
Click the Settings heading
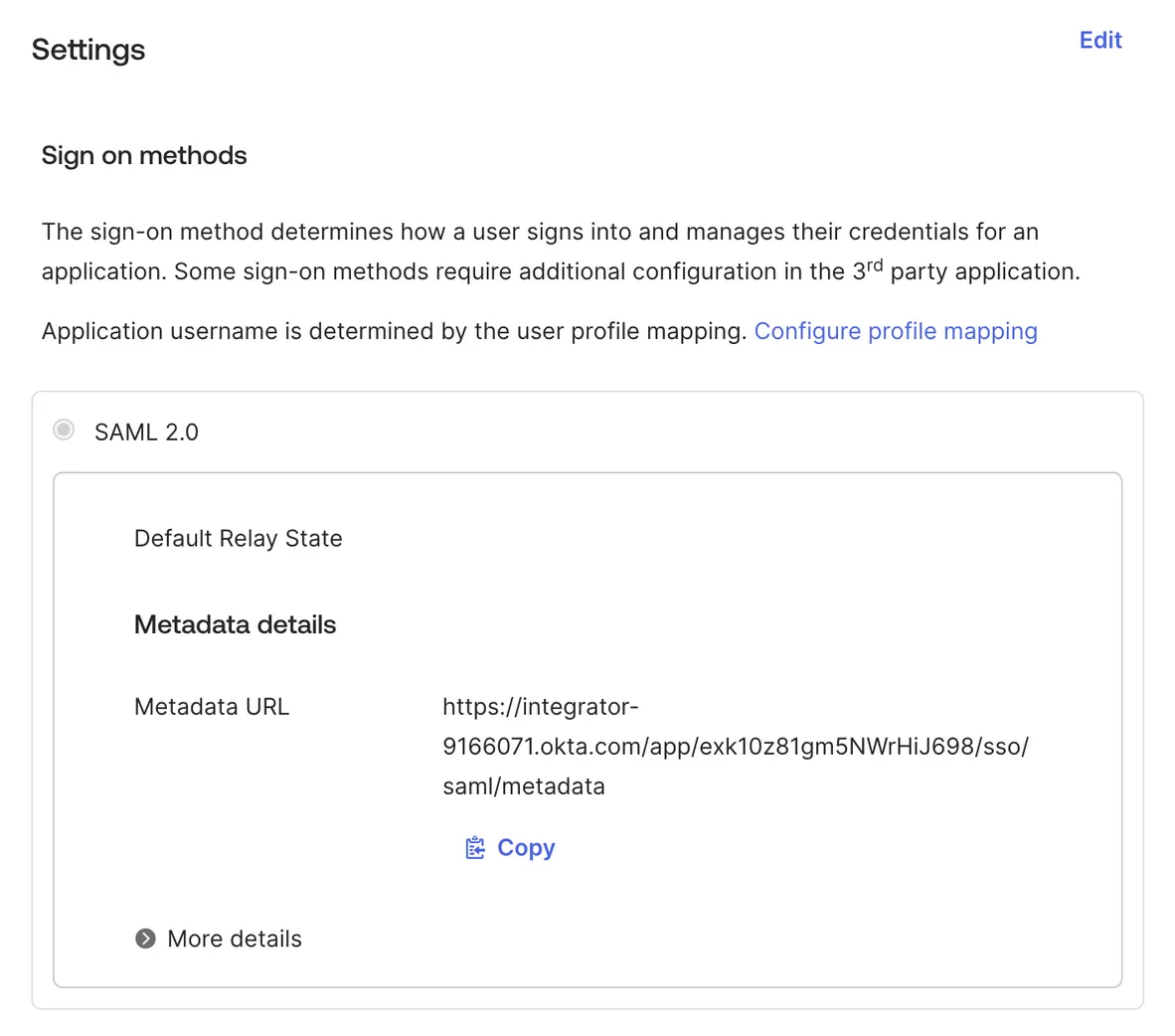coord(88,51)
